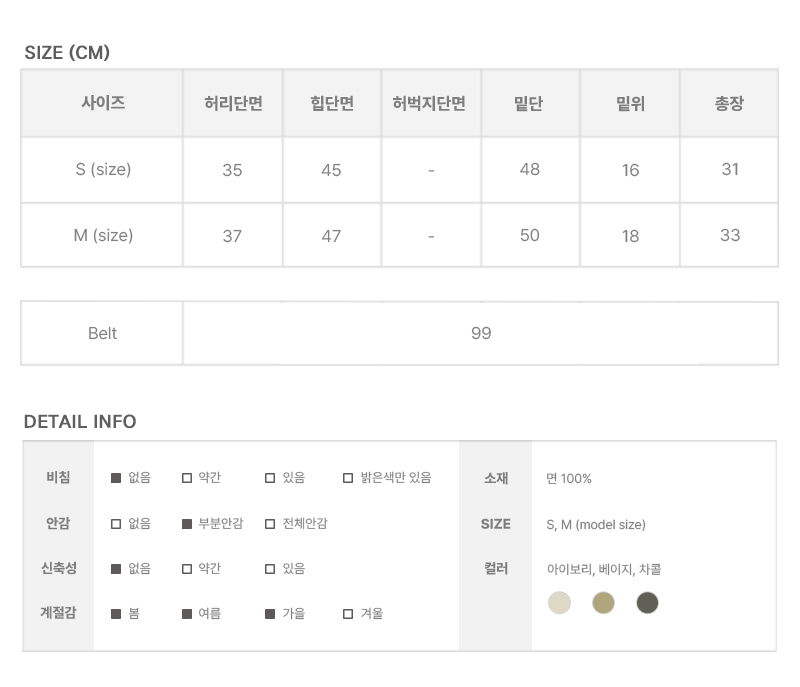The image size is (800, 687).
Task: Click the DETAIL INFO heading
Action: (x=80, y=421)
